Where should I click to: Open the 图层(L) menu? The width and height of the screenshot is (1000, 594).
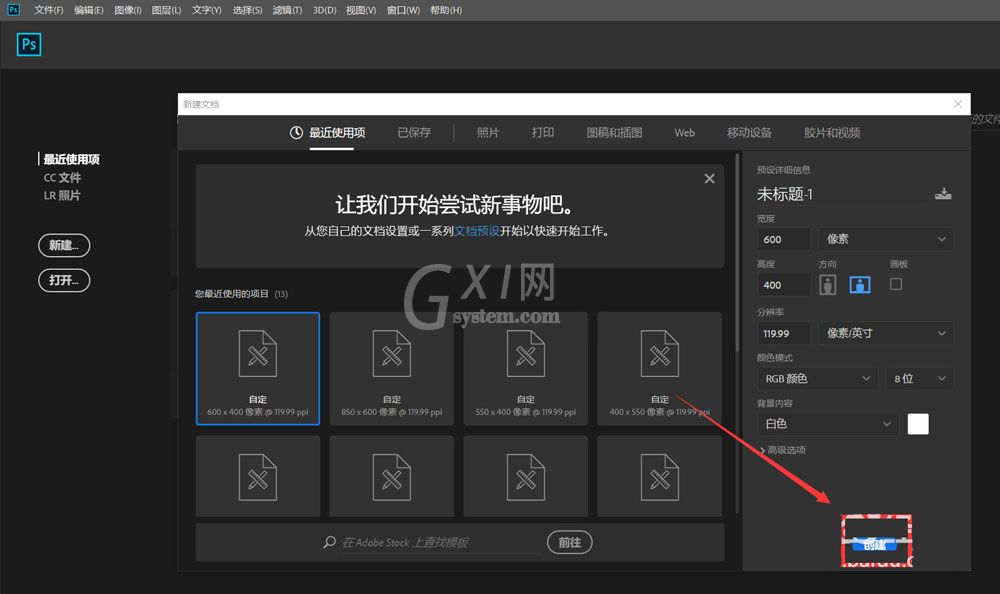pos(166,10)
